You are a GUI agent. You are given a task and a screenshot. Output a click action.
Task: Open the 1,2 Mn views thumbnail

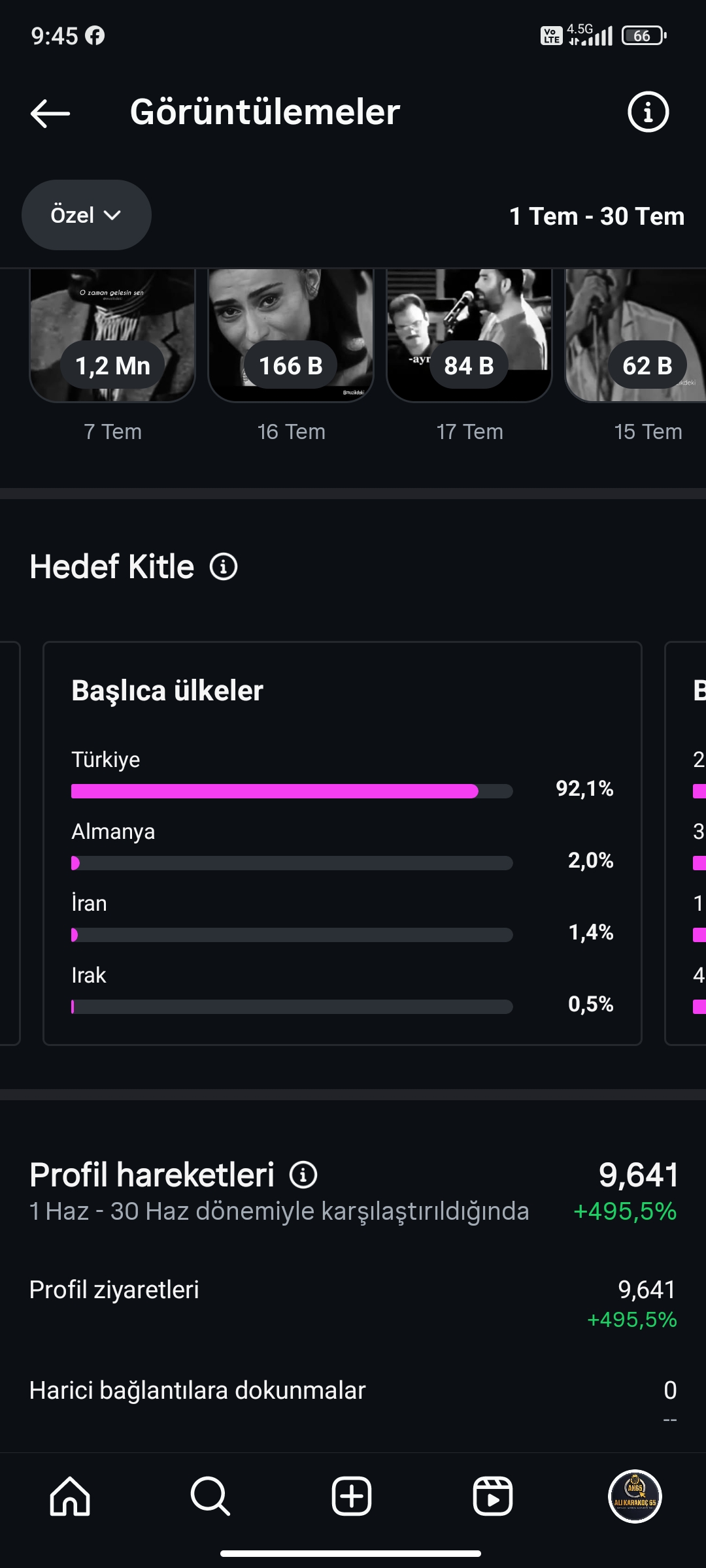pos(112,335)
